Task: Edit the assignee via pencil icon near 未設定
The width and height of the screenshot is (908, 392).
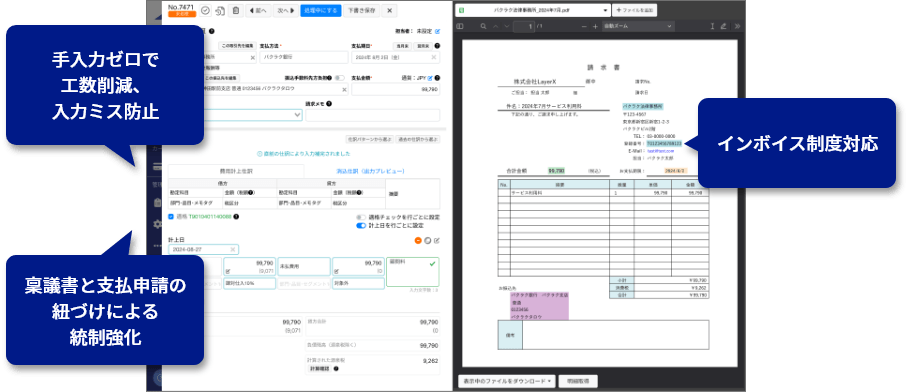Action: (x=437, y=31)
